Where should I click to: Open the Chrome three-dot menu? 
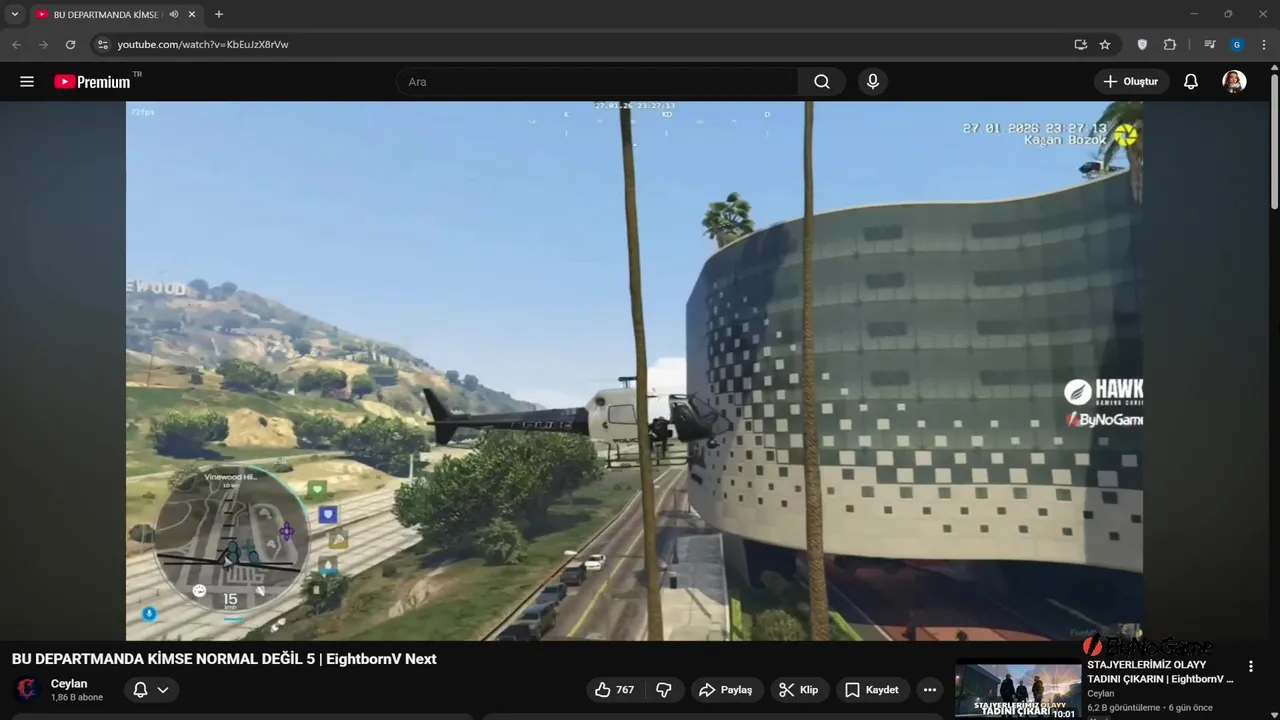(1264, 44)
